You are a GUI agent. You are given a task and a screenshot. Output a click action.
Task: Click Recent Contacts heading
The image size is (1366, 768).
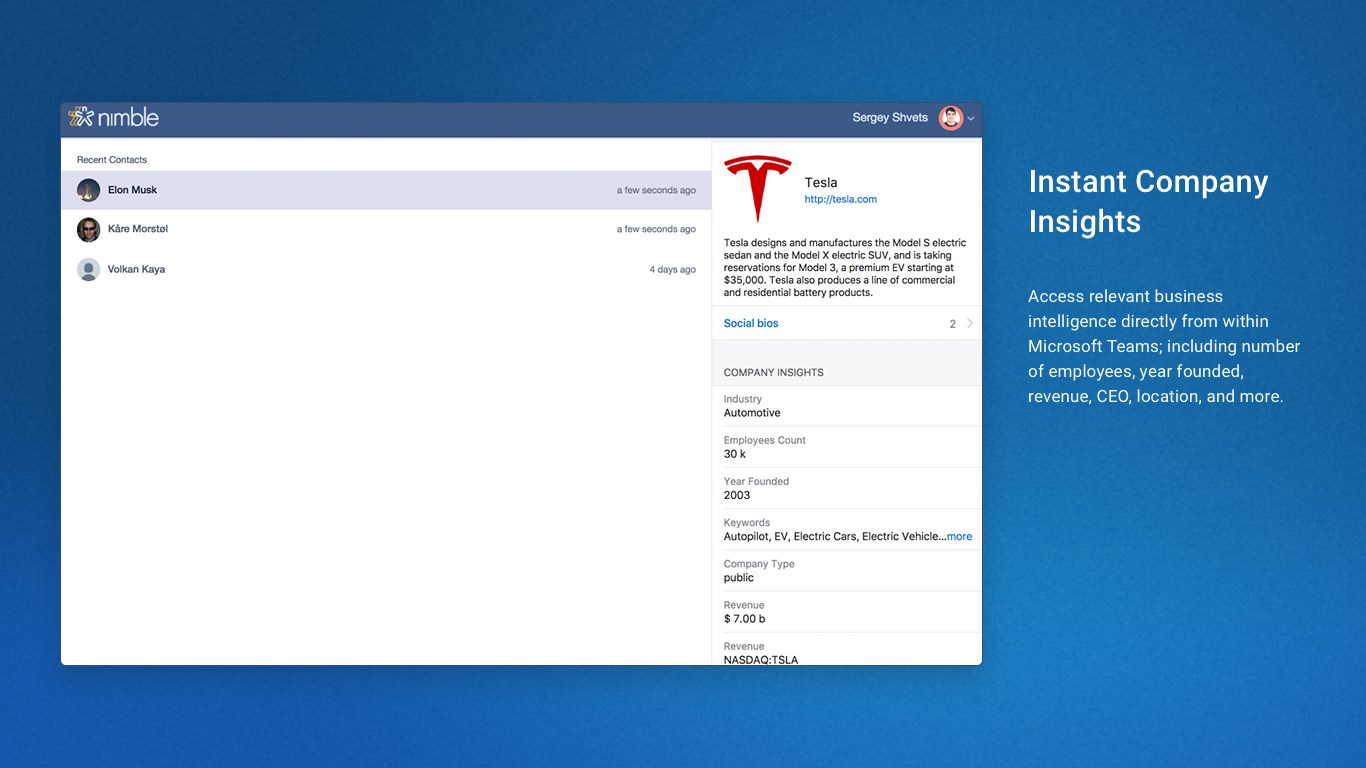click(x=112, y=160)
